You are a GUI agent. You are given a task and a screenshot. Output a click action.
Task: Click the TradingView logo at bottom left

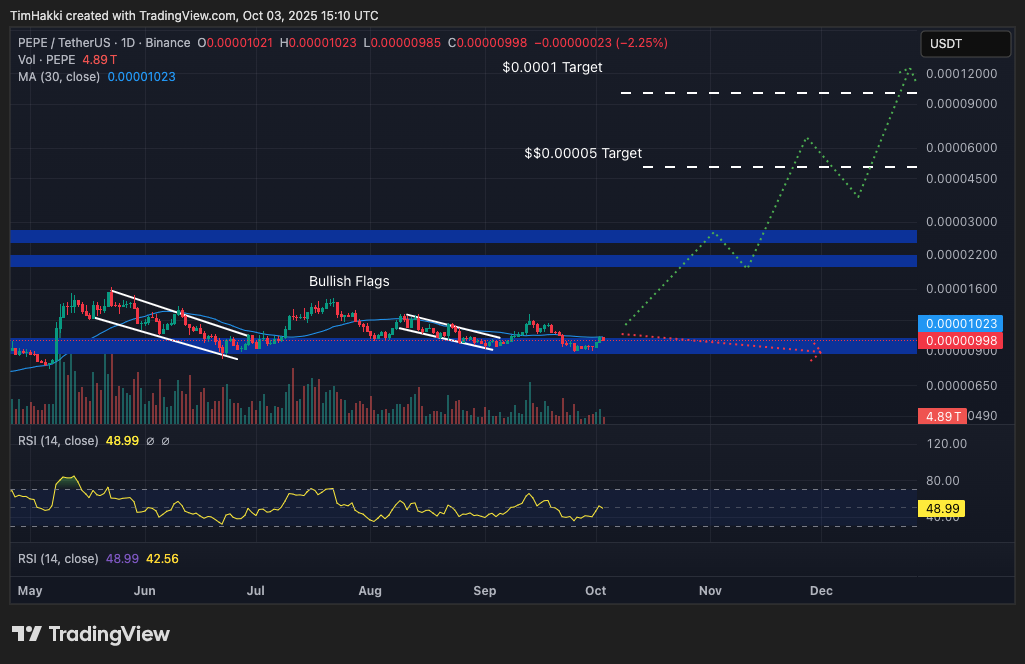click(91, 634)
